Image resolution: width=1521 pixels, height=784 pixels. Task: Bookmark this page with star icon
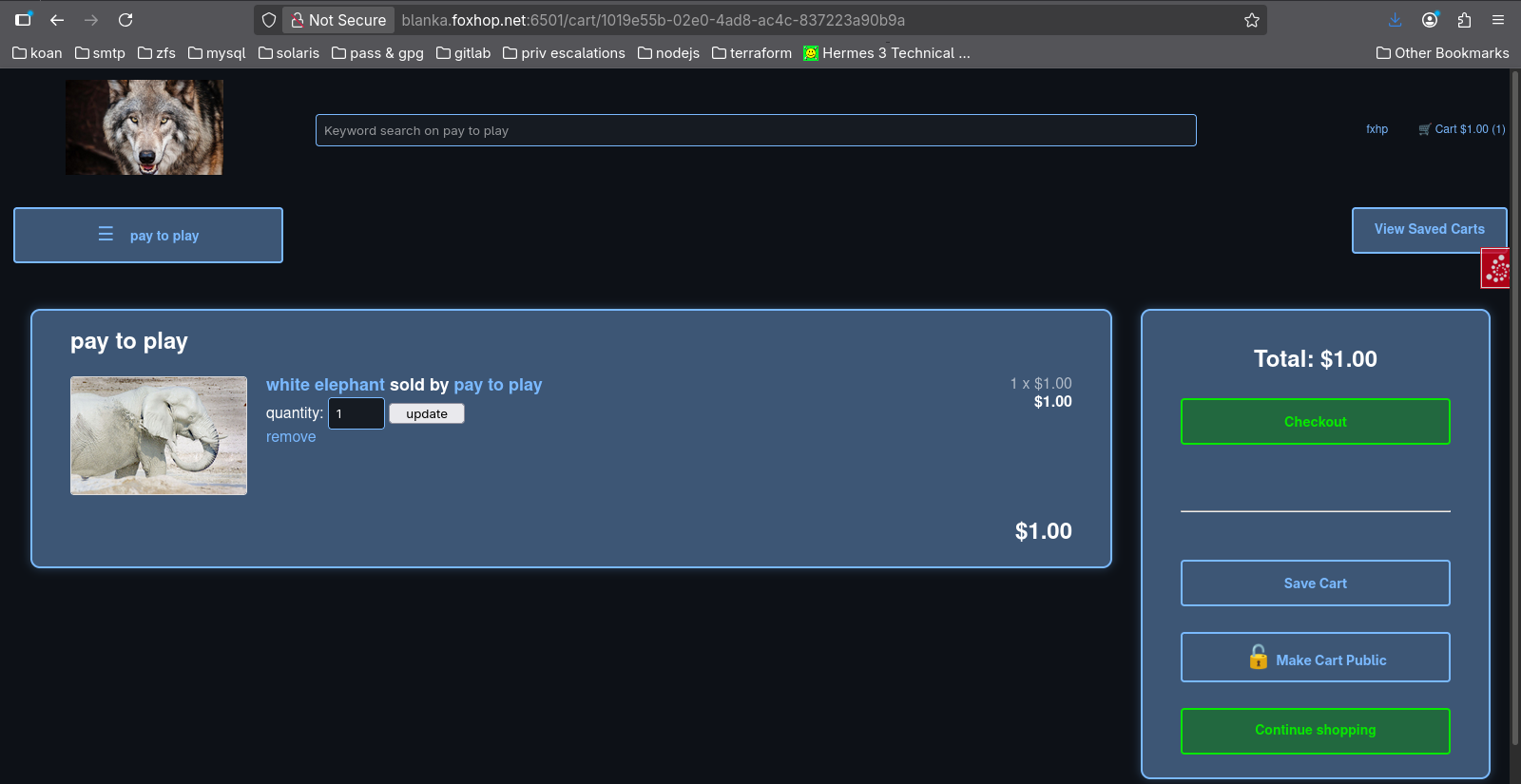[x=1252, y=20]
